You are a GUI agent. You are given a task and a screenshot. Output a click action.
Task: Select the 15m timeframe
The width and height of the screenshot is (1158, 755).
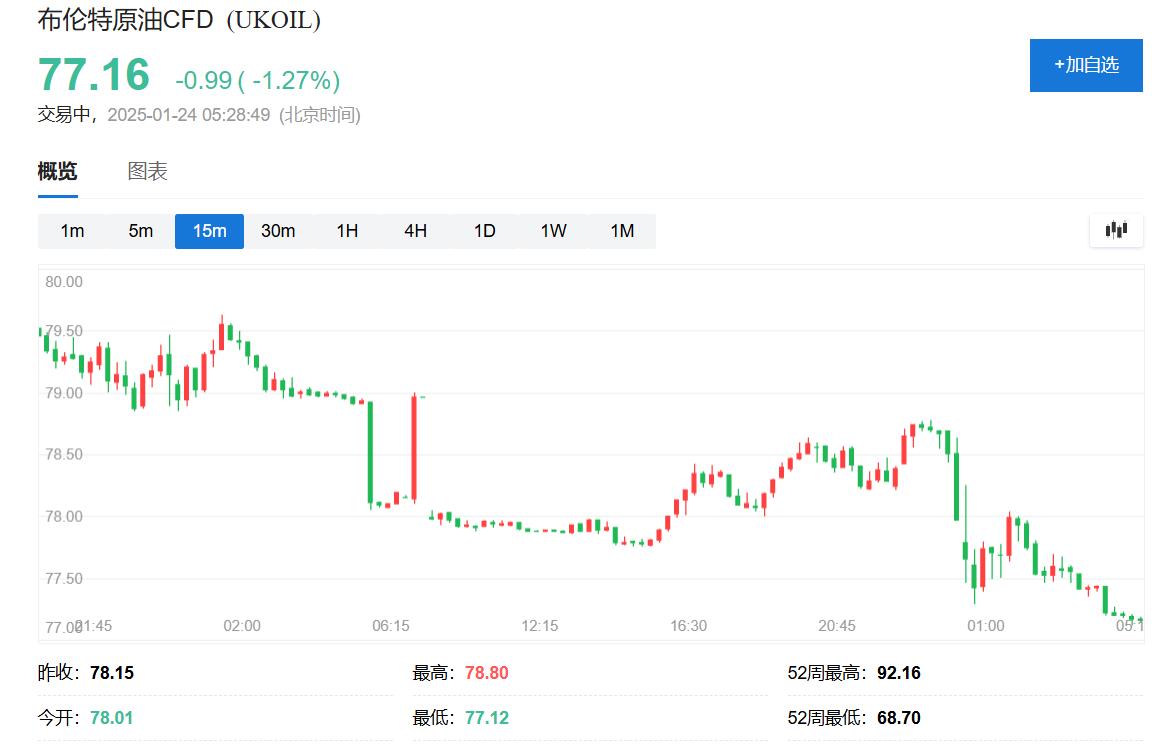click(x=209, y=231)
